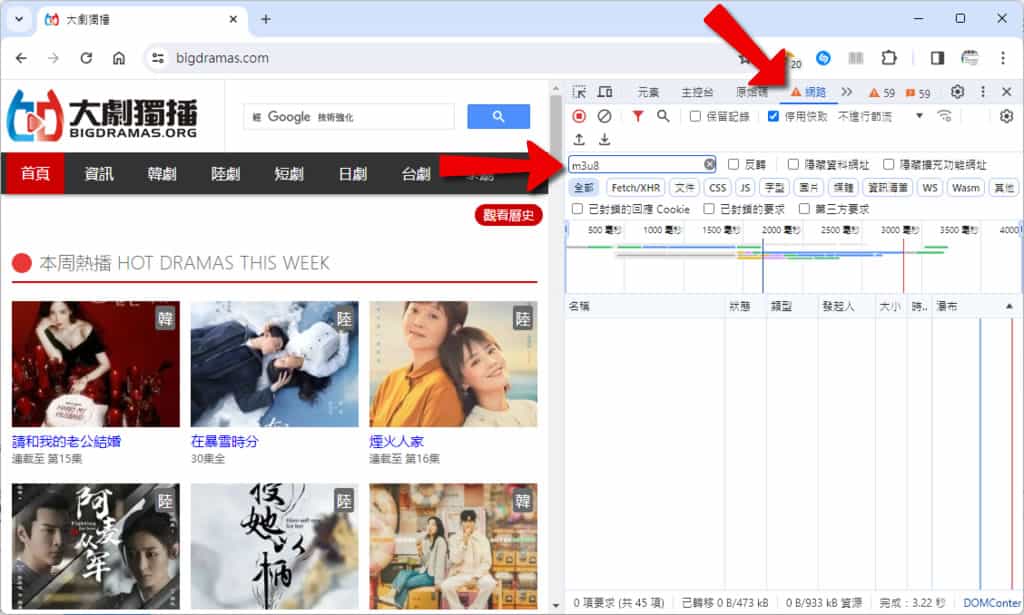
Task: Select the 首頁 navigation item
Action: (34, 174)
